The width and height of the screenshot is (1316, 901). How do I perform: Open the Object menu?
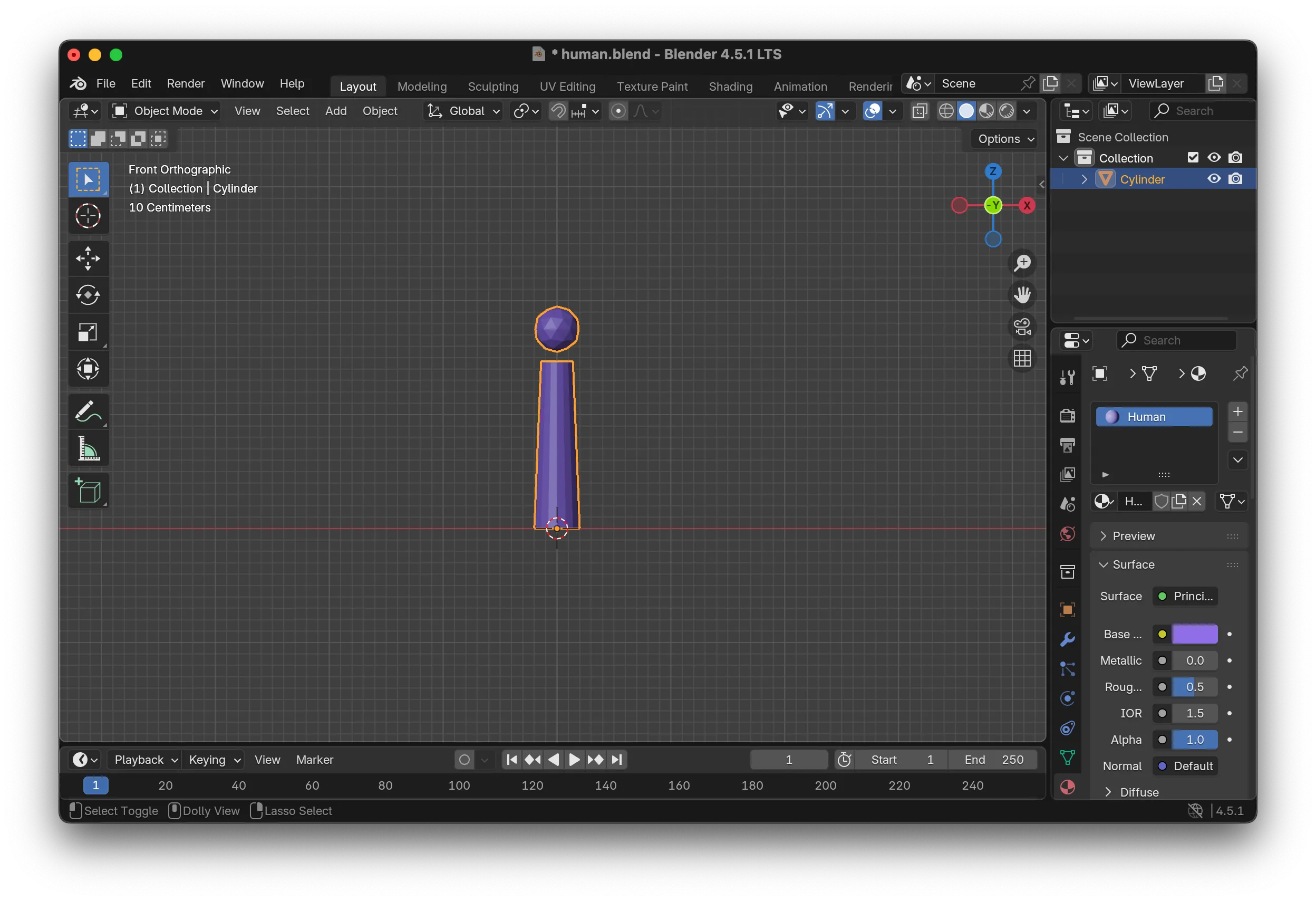click(380, 111)
